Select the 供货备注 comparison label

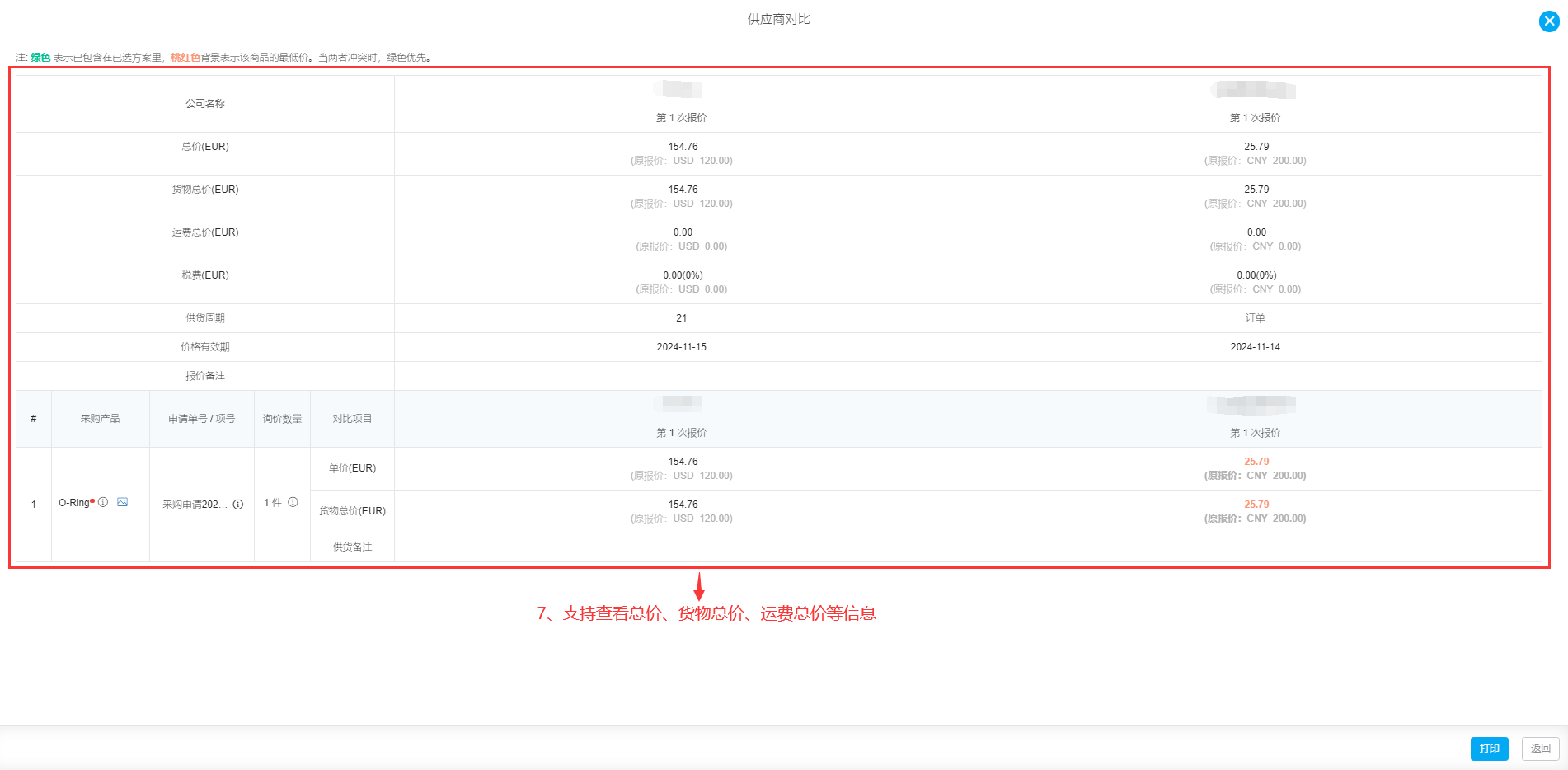352,547
